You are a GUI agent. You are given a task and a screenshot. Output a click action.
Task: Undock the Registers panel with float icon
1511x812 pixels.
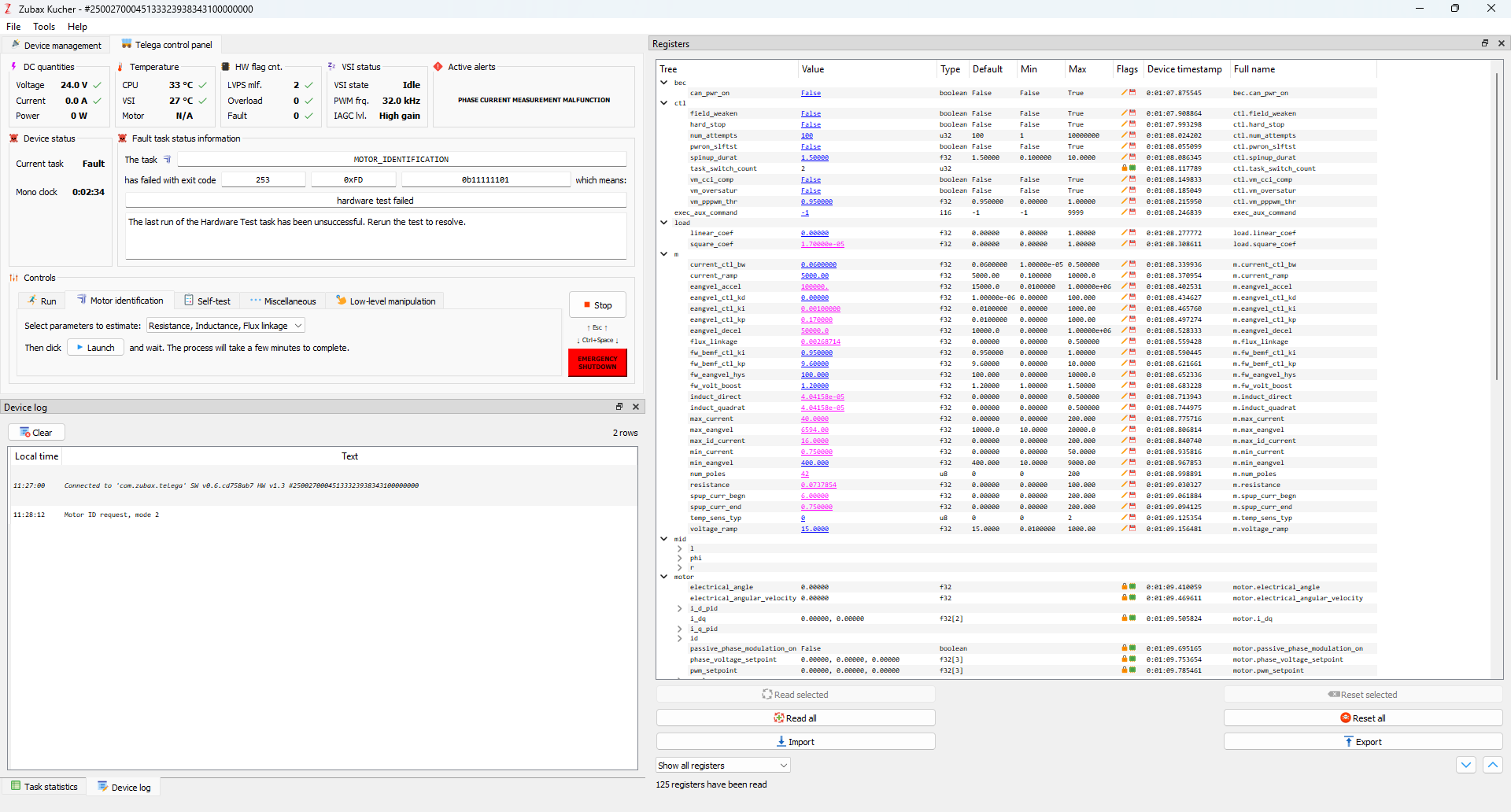click(1484, 43)
